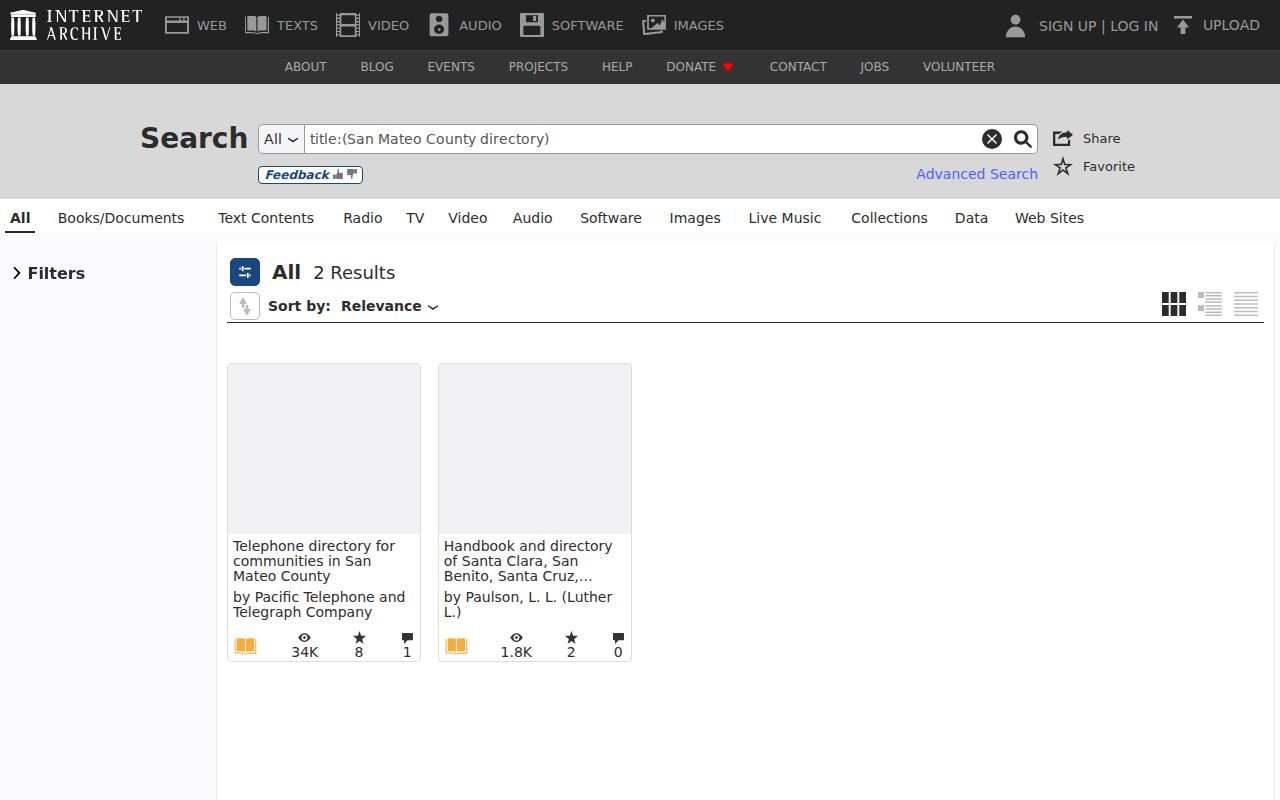Screen dimensions: 1280x800
Task: Toggle the blue search options button
Action: (245, 272)
